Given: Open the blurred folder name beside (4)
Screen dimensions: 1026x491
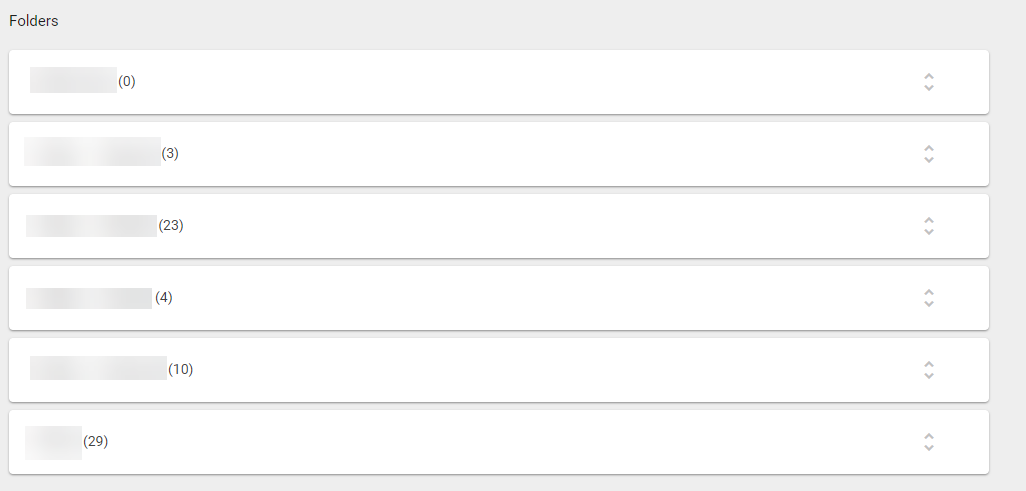Looking at the screenshot, I should pyautogui.click(x=89, y=297).
